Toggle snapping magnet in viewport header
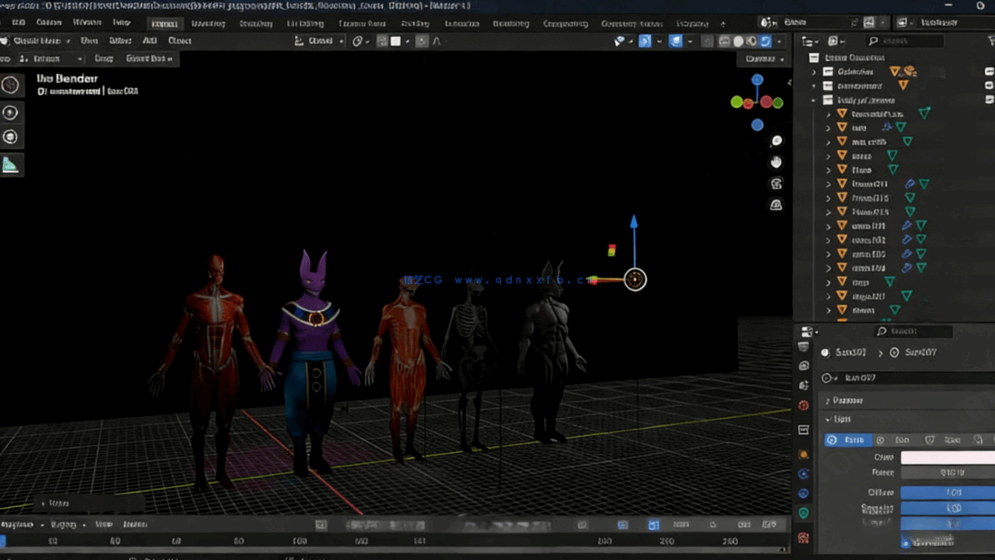Image resolution: width=995 pixels, height=560 pixels. pyautogui.click(x=382, y=41)
